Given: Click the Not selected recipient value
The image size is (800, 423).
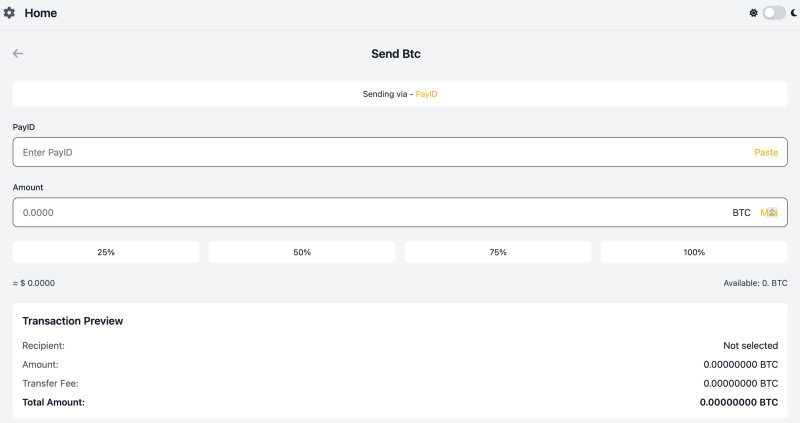Looking at the screenshot, I should tap(750, 345).
